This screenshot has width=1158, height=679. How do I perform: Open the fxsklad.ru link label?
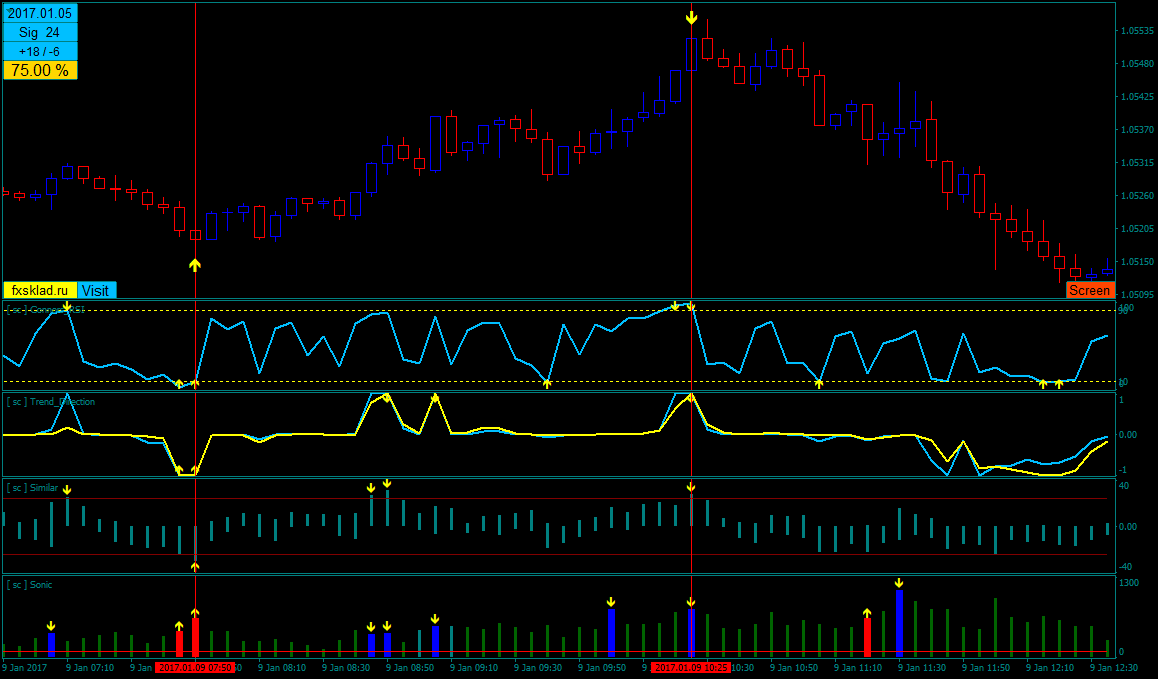(40, 290)
